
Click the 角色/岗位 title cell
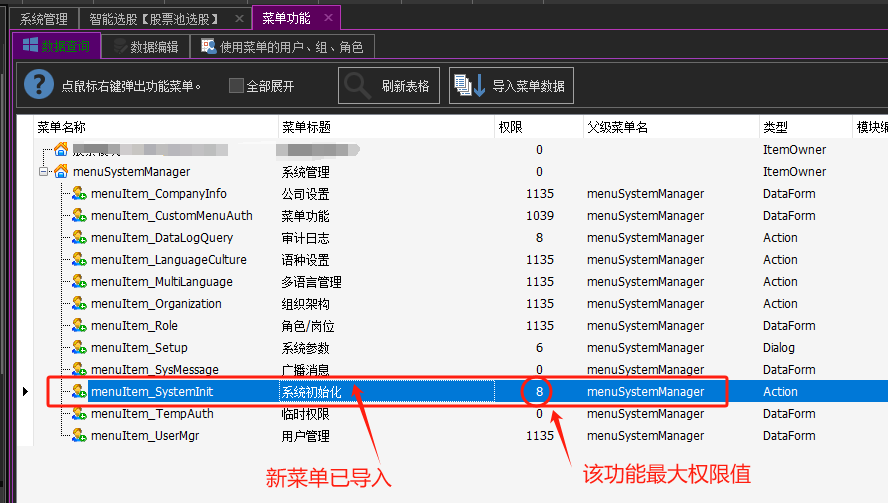click(x=308, y=326)
